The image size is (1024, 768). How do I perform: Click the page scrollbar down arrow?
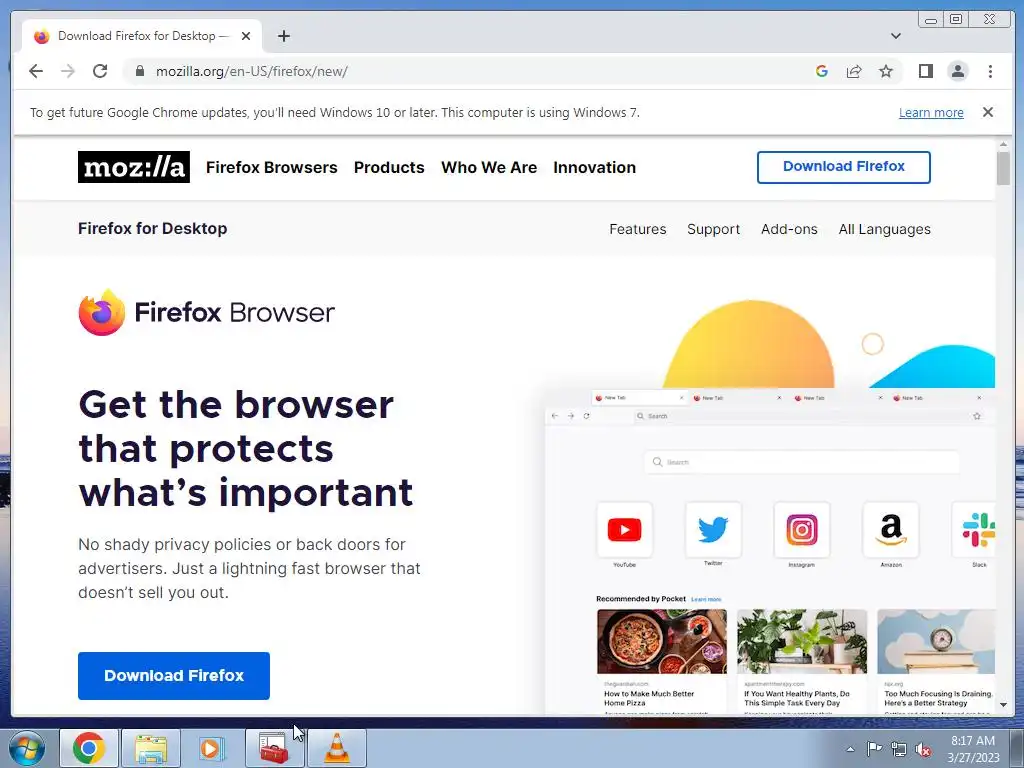pyautogui.click(x=1004, y=705)
